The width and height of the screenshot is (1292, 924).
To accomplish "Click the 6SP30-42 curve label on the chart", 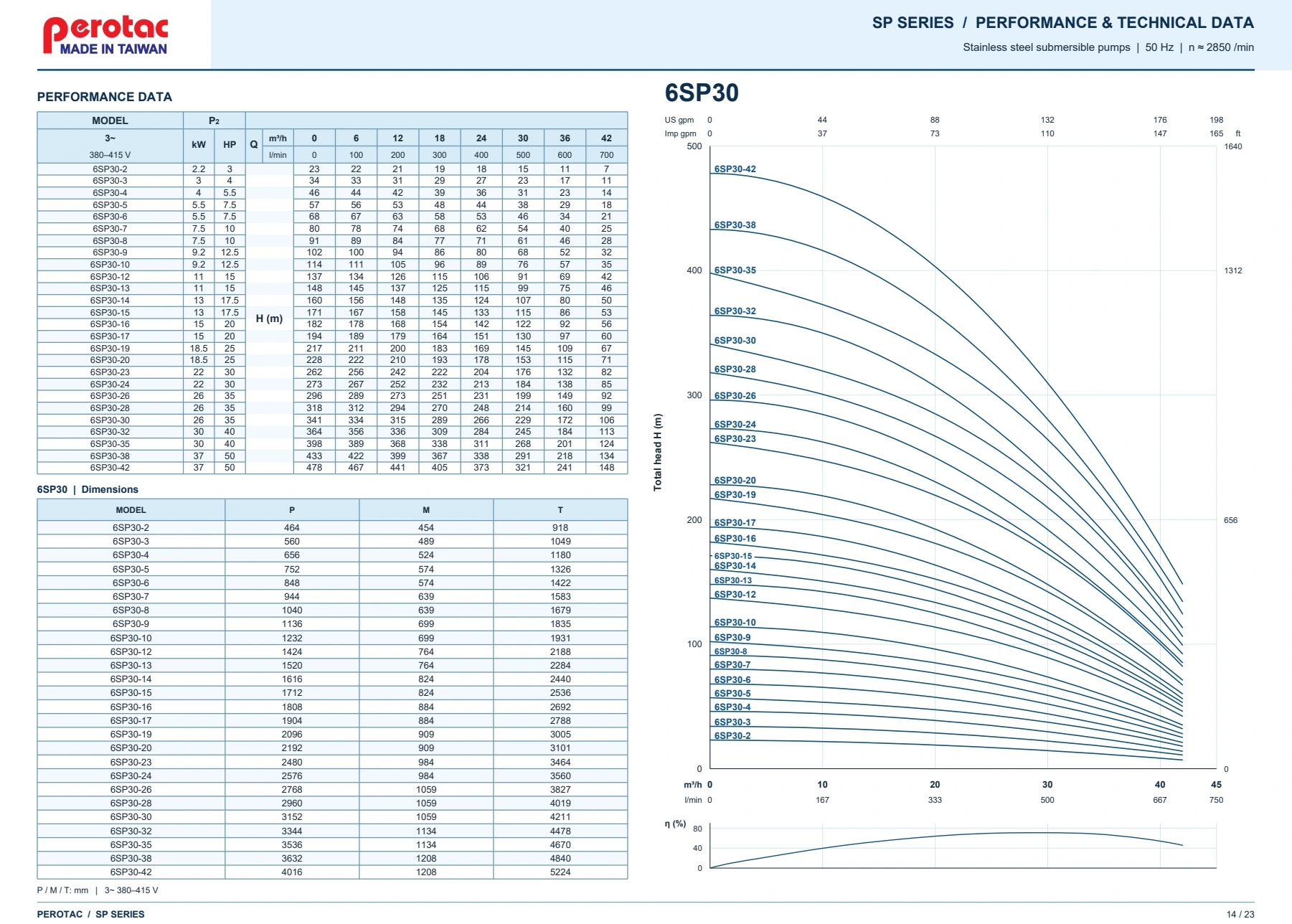I will pos(735,169).
